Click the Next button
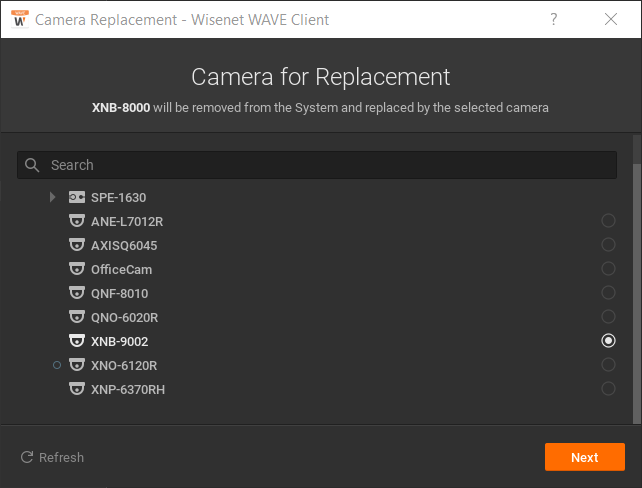Viewport: 642px width, 488px height. [x=584, y=457]
